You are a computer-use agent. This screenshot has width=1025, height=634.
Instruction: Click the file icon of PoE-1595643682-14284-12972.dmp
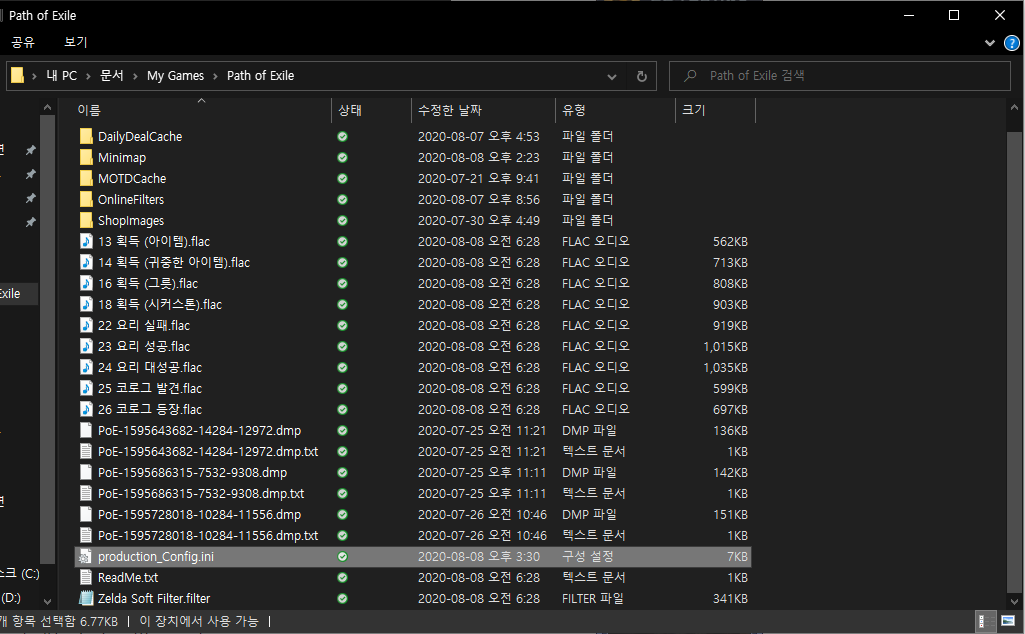coord(86,430)
